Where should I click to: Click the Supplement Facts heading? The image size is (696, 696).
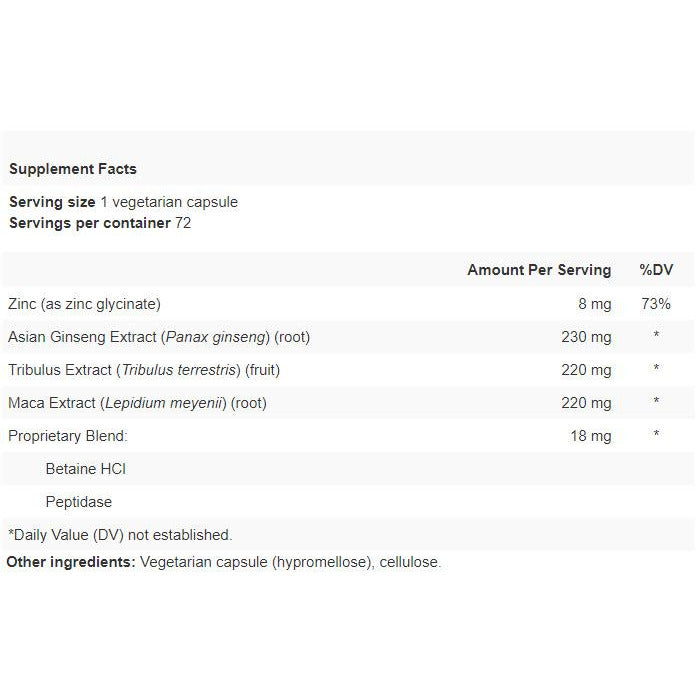coord(73,169)
